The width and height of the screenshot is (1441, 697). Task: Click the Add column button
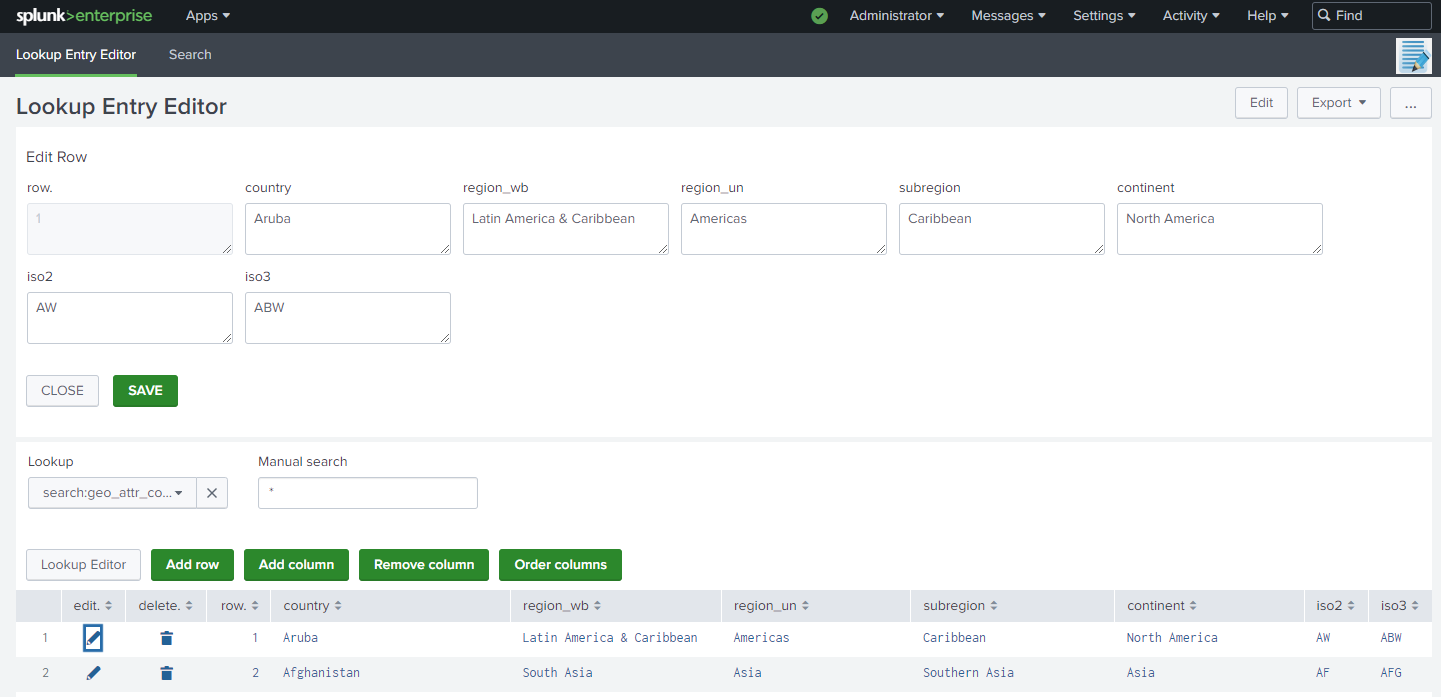(296, 565)
